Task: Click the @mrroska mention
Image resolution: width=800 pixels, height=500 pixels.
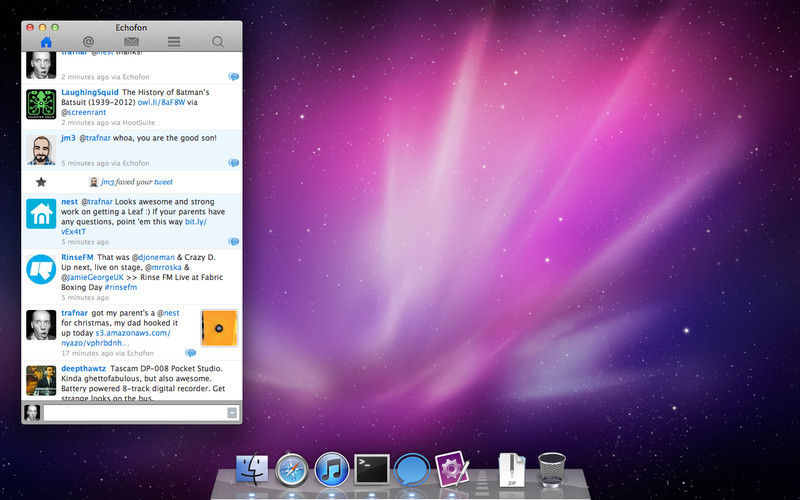Action: click(x=163, y=267)
